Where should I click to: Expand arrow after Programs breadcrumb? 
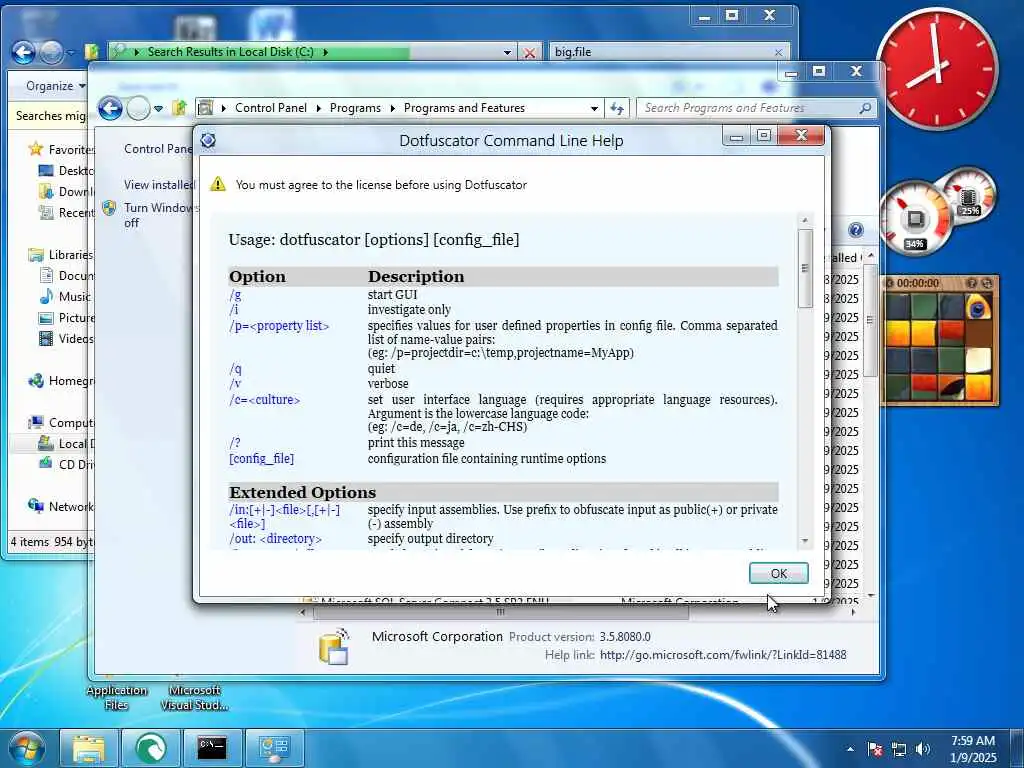click(x=393, y=108)
